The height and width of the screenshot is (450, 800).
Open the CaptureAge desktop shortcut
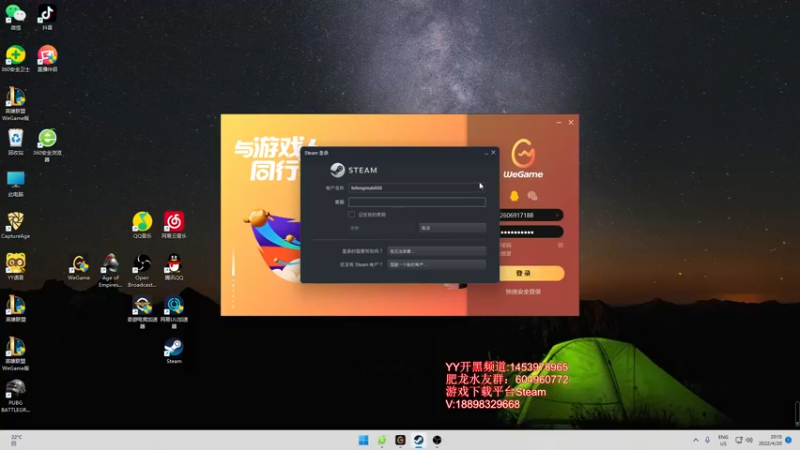click(x=16, y=225)
